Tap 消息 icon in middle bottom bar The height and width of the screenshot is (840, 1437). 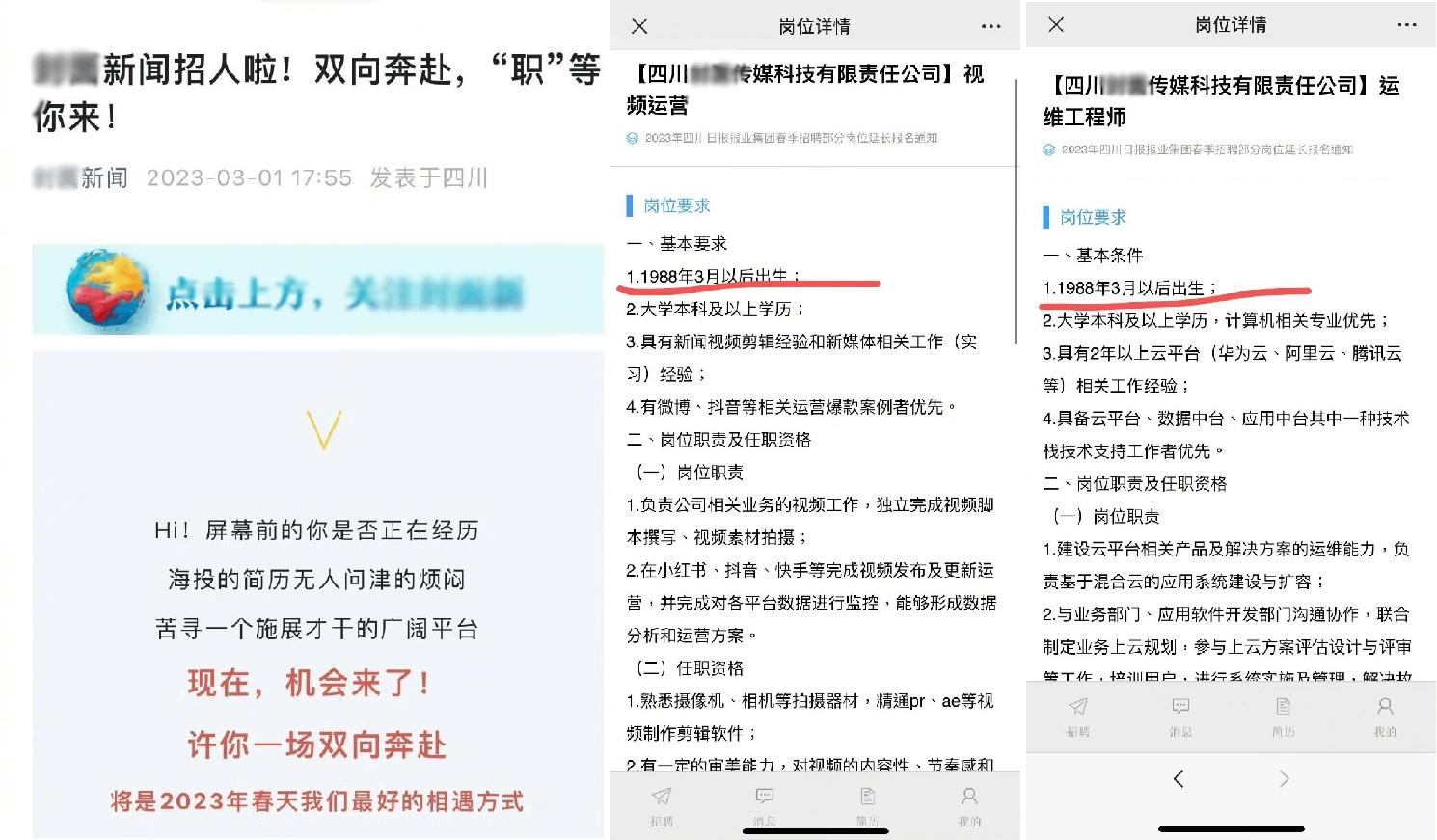click(765, 806)
